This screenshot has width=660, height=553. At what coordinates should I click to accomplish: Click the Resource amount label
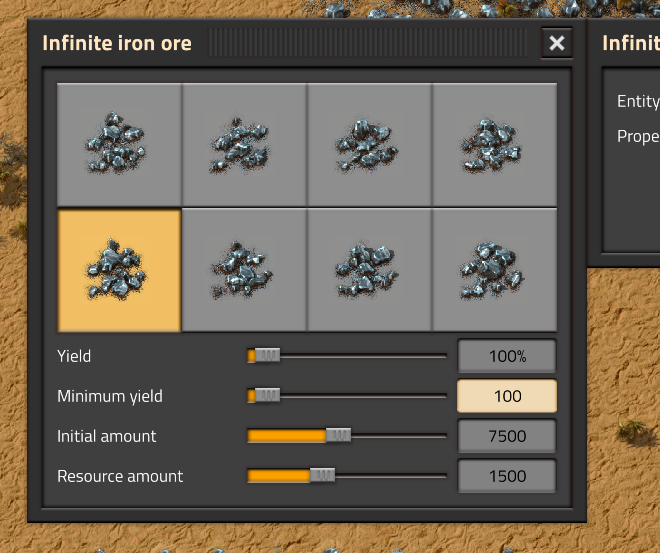pyautogui.click(x=120, y=476)
